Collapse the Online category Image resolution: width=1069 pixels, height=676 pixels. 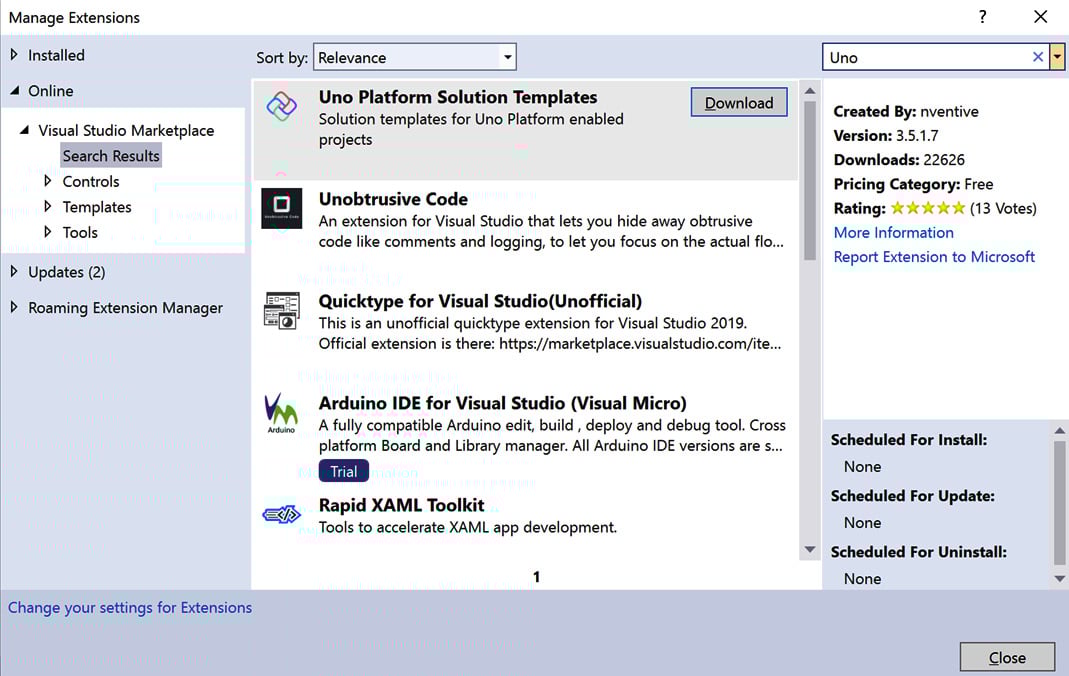pyautogui.click(x=15, y=90)
